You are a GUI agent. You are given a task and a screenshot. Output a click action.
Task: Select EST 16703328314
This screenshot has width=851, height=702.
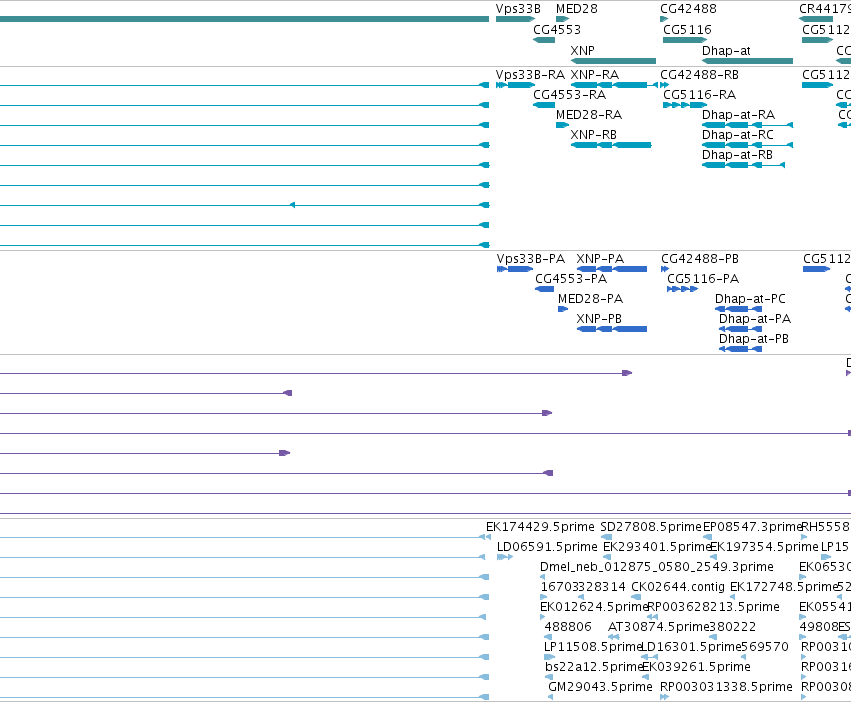583,587
